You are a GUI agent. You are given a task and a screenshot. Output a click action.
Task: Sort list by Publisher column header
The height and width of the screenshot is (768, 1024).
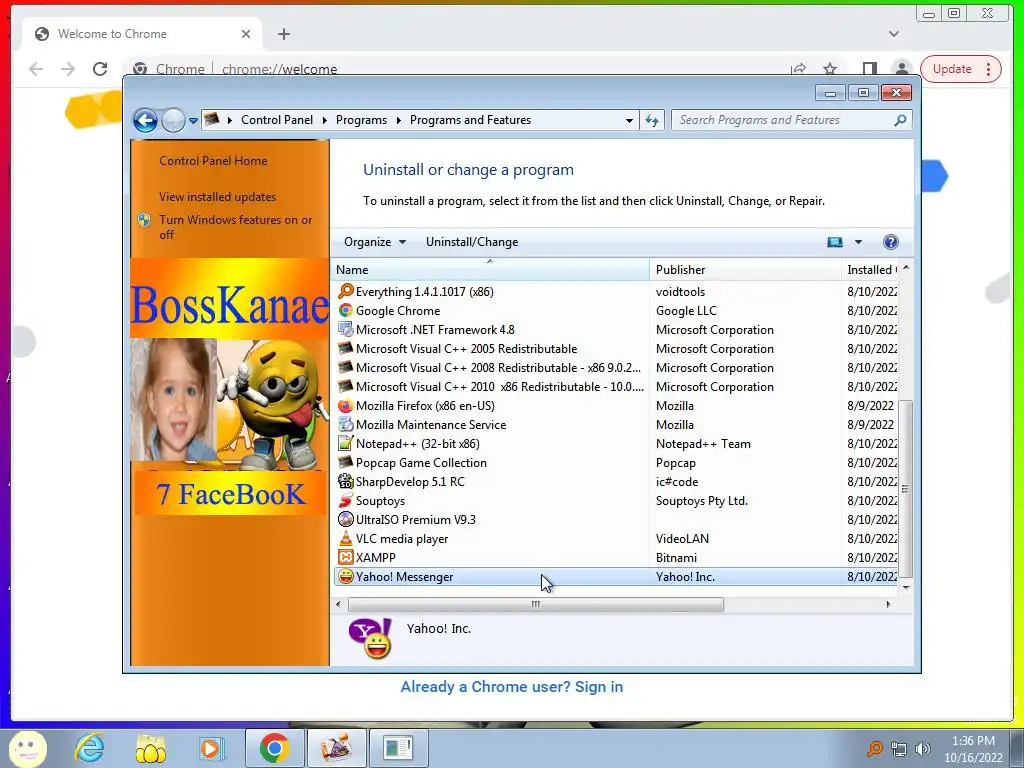pyautogui.click(x=745, y=270)
